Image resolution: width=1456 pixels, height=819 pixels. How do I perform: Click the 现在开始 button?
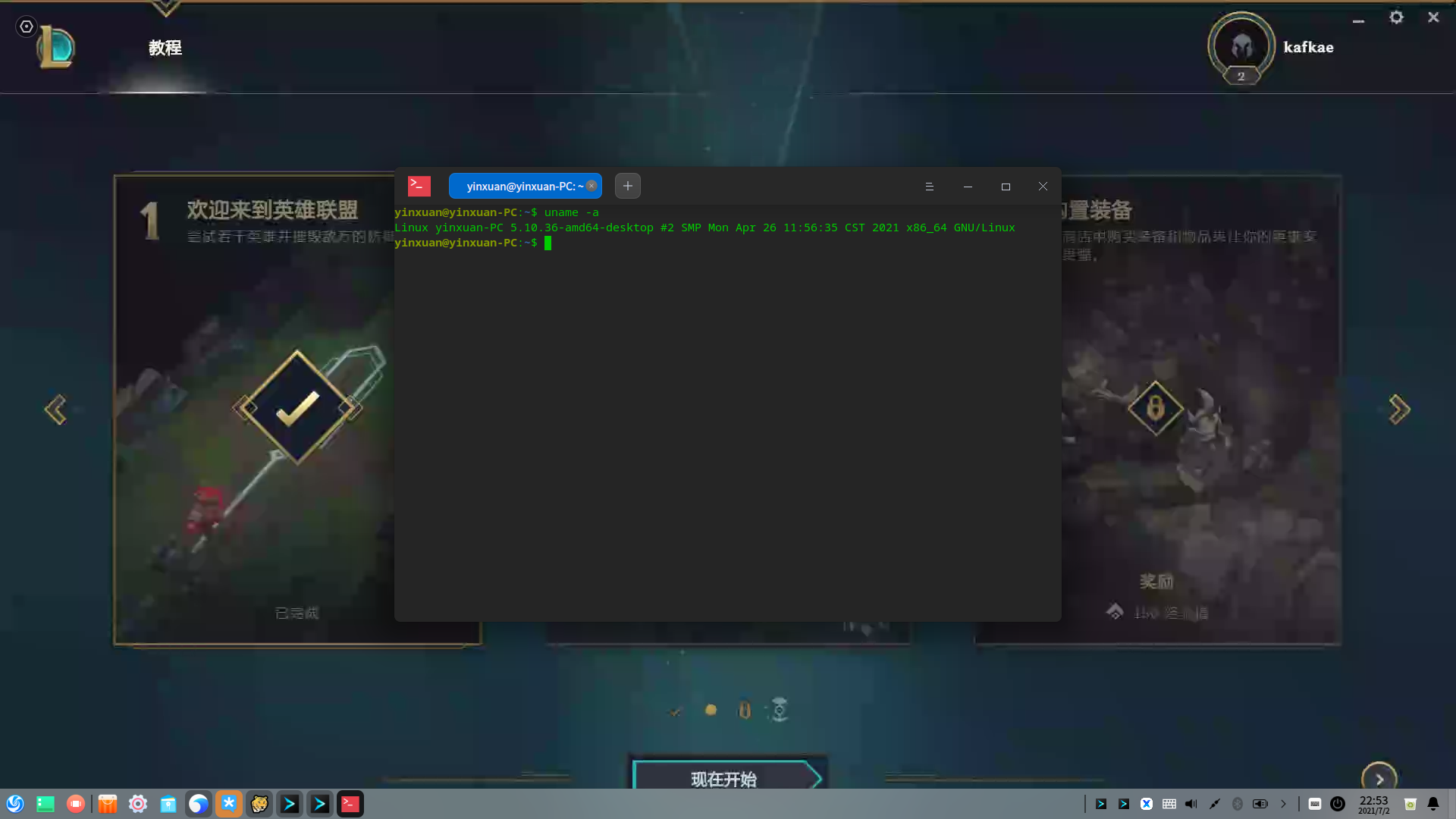pos(724,778)
